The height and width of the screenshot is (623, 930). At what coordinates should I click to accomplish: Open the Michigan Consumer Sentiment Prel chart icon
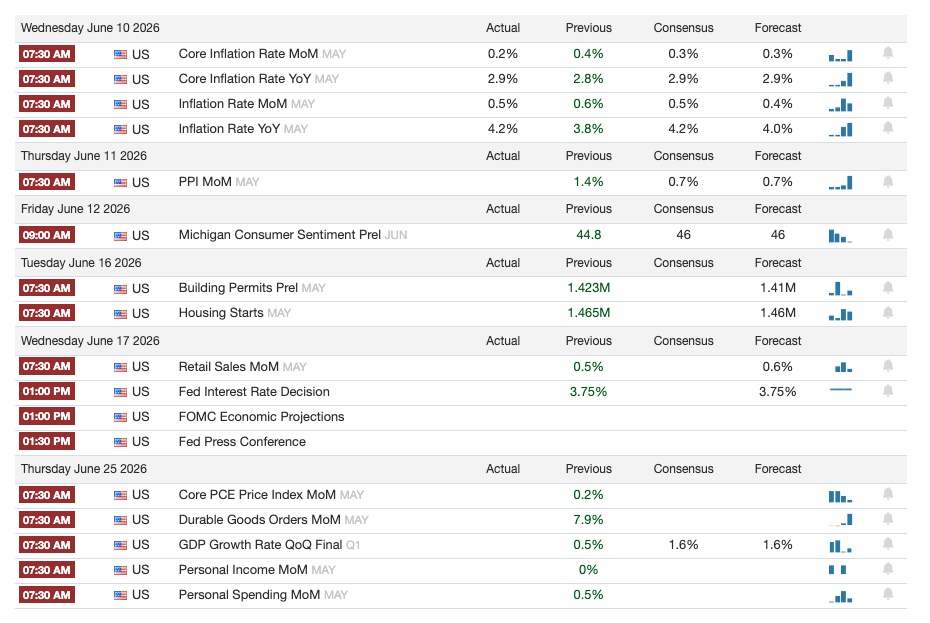(x=840, y=236)
